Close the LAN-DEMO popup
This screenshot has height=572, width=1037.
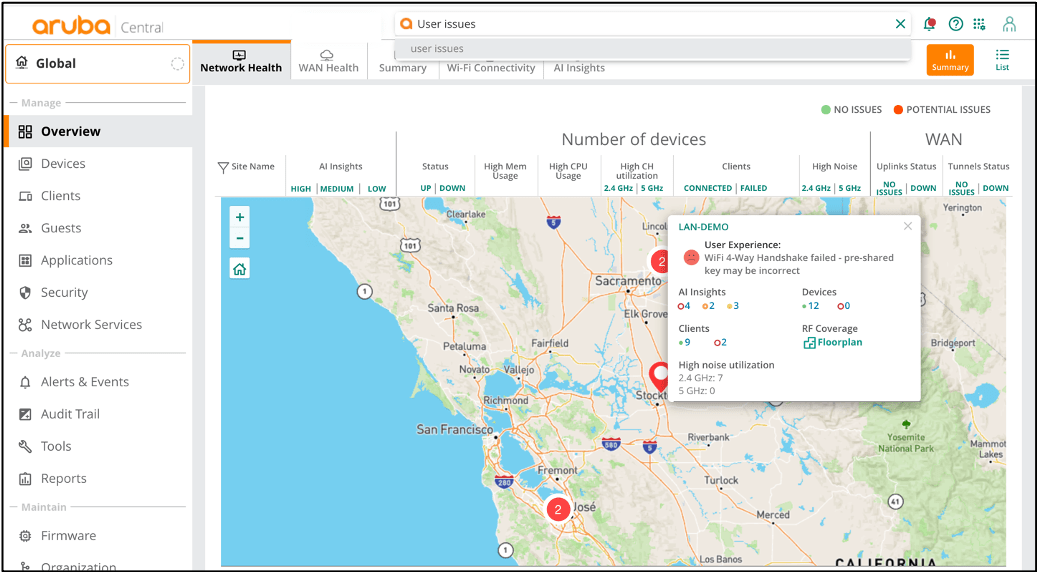pyautogui.click(x=907, y=226)
